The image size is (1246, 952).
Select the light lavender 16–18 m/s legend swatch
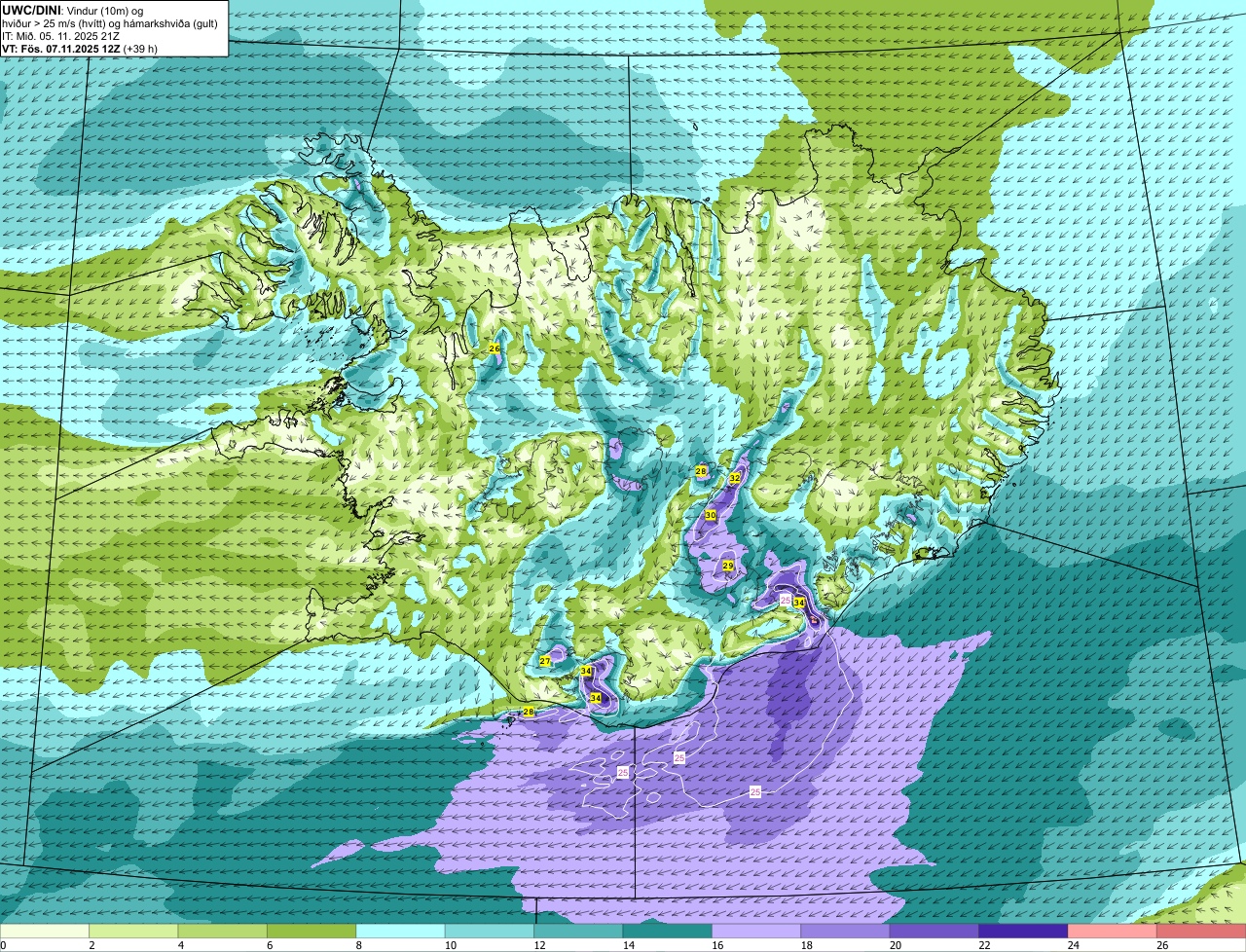(756, 932)
